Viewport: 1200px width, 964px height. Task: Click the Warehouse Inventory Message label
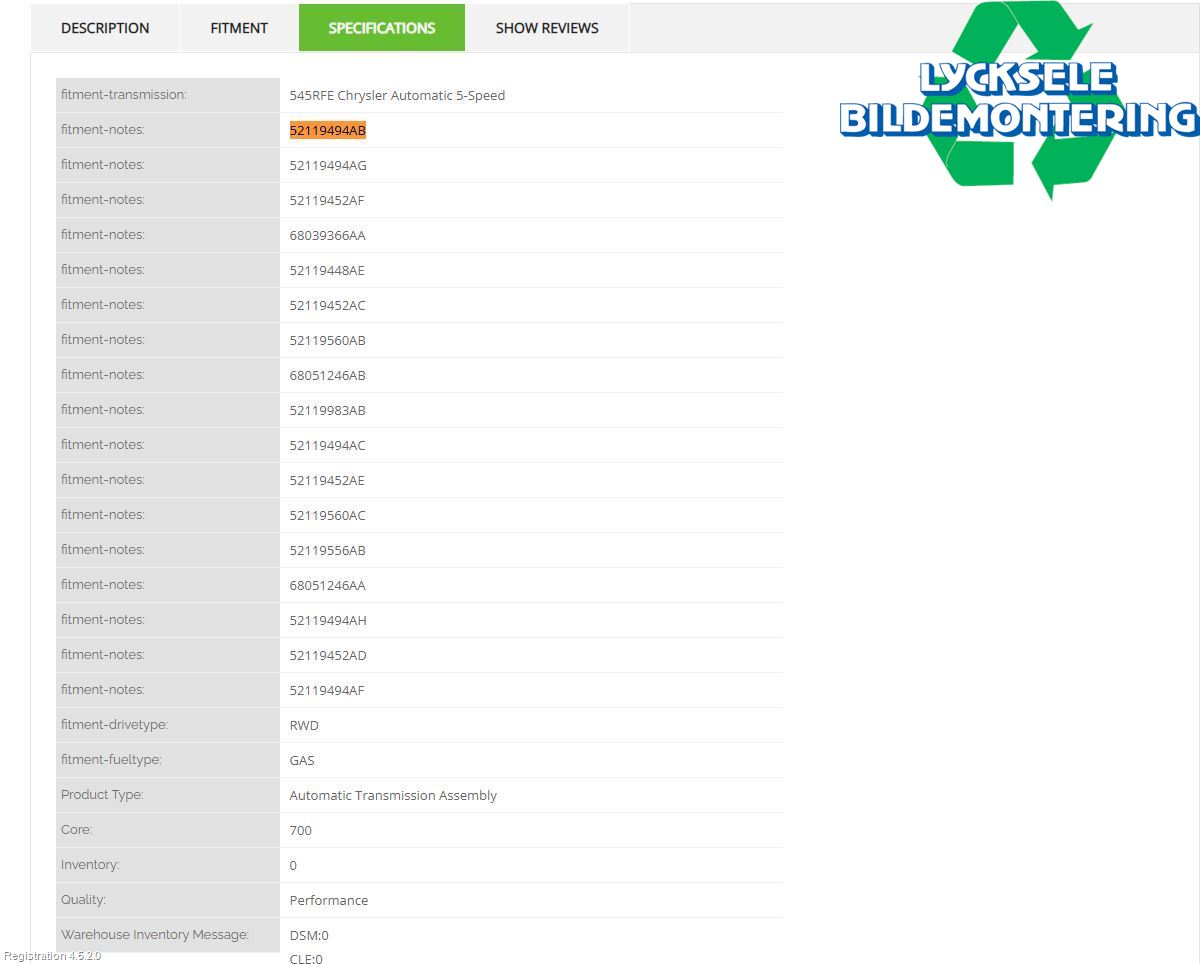click(x=155, y=935)
